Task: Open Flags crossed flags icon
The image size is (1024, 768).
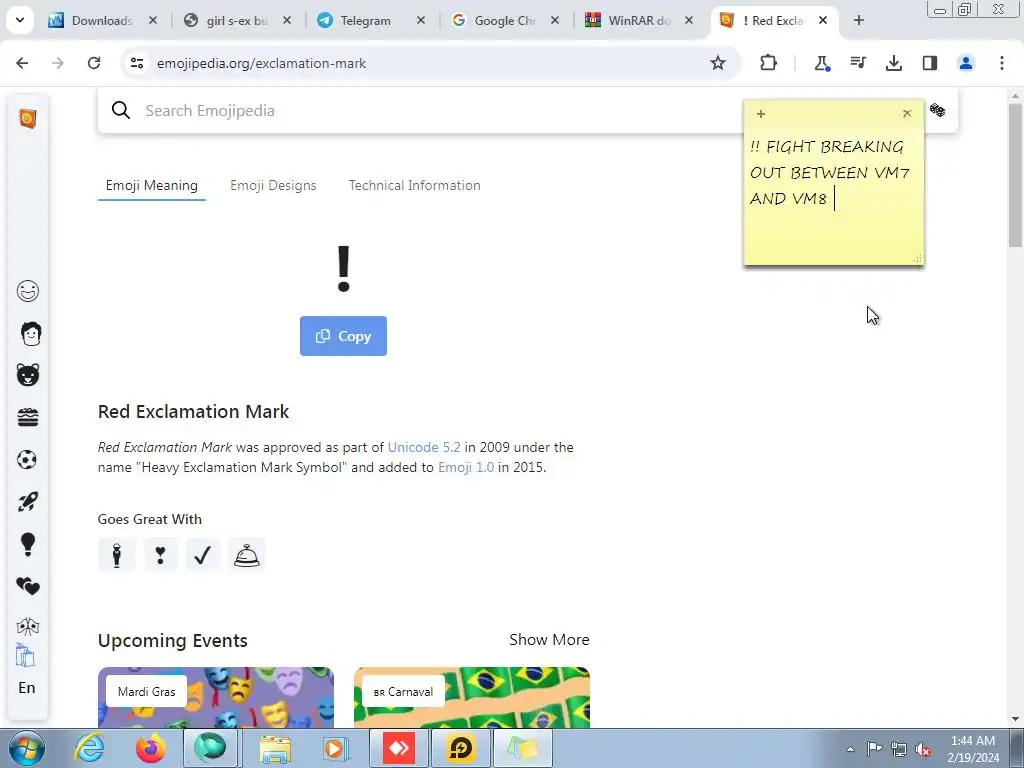Action: click(27, 626)
